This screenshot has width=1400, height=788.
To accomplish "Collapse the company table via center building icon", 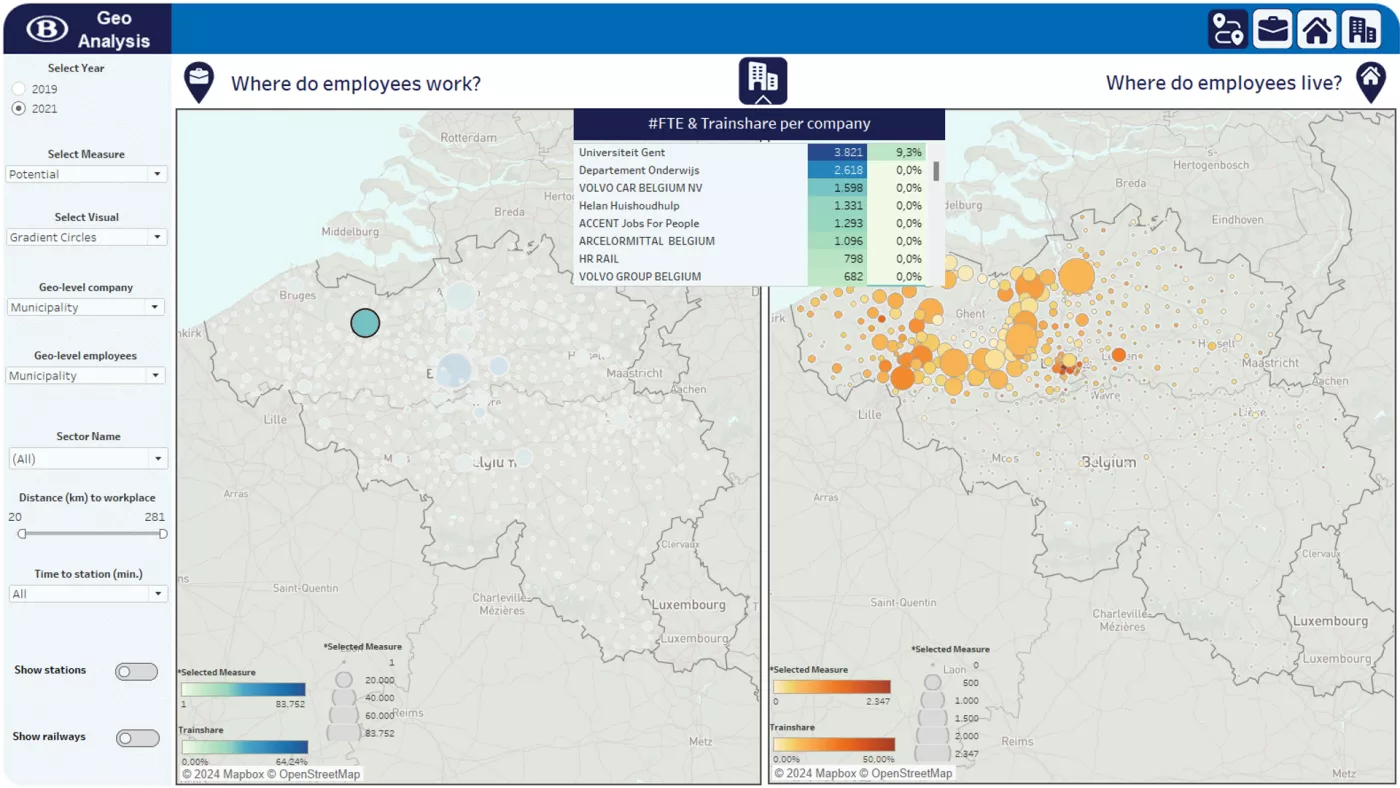I will 763,80.
